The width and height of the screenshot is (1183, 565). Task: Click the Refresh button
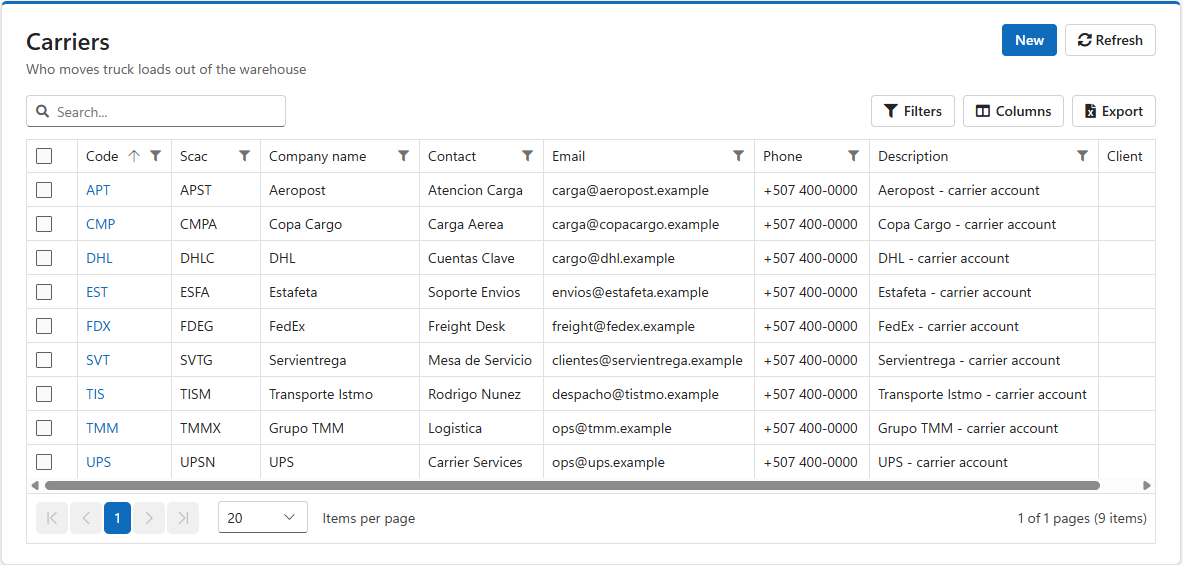(x=1110, y=40)
